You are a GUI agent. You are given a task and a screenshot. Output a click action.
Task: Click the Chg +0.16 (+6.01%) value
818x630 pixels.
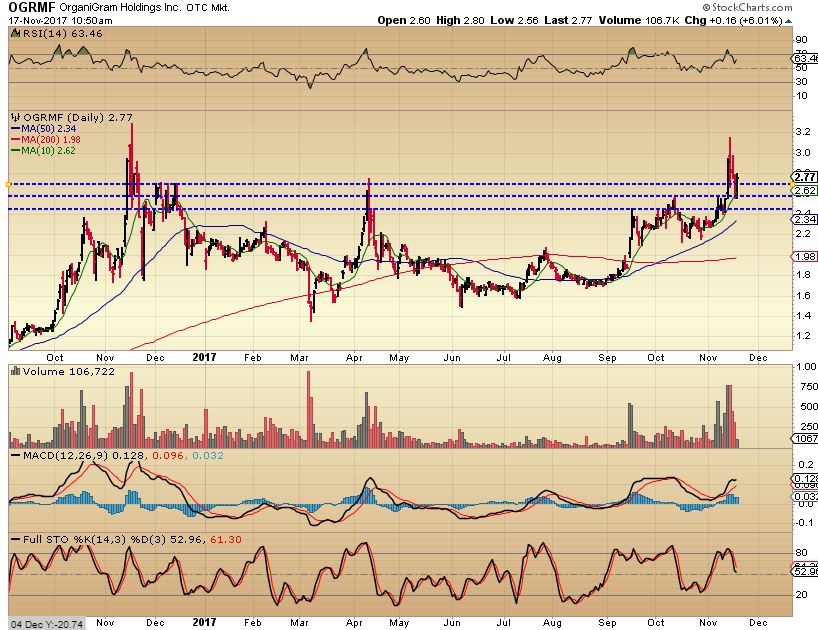733,20
